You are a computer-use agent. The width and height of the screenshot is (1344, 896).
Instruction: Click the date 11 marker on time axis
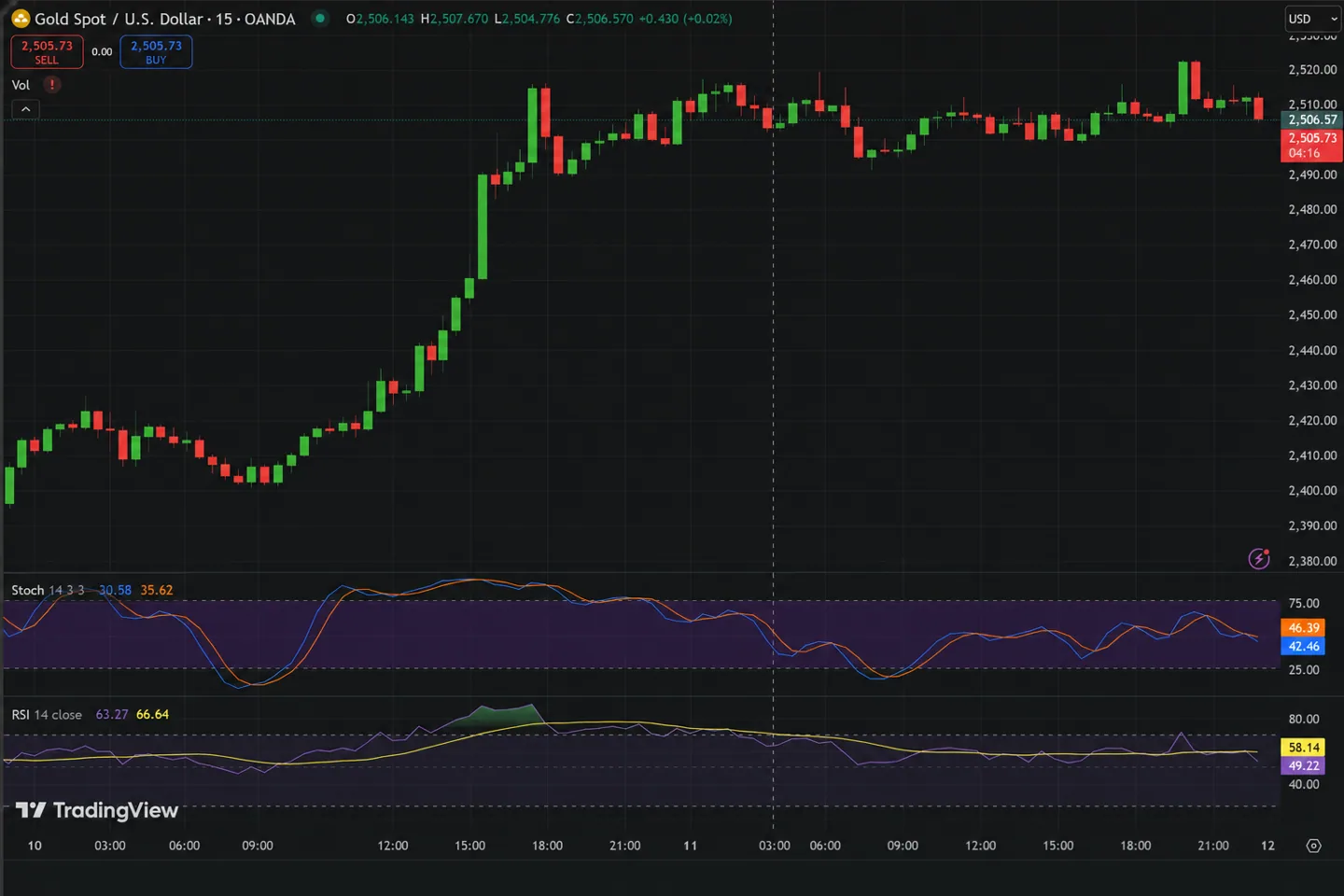tap(691, 846)
